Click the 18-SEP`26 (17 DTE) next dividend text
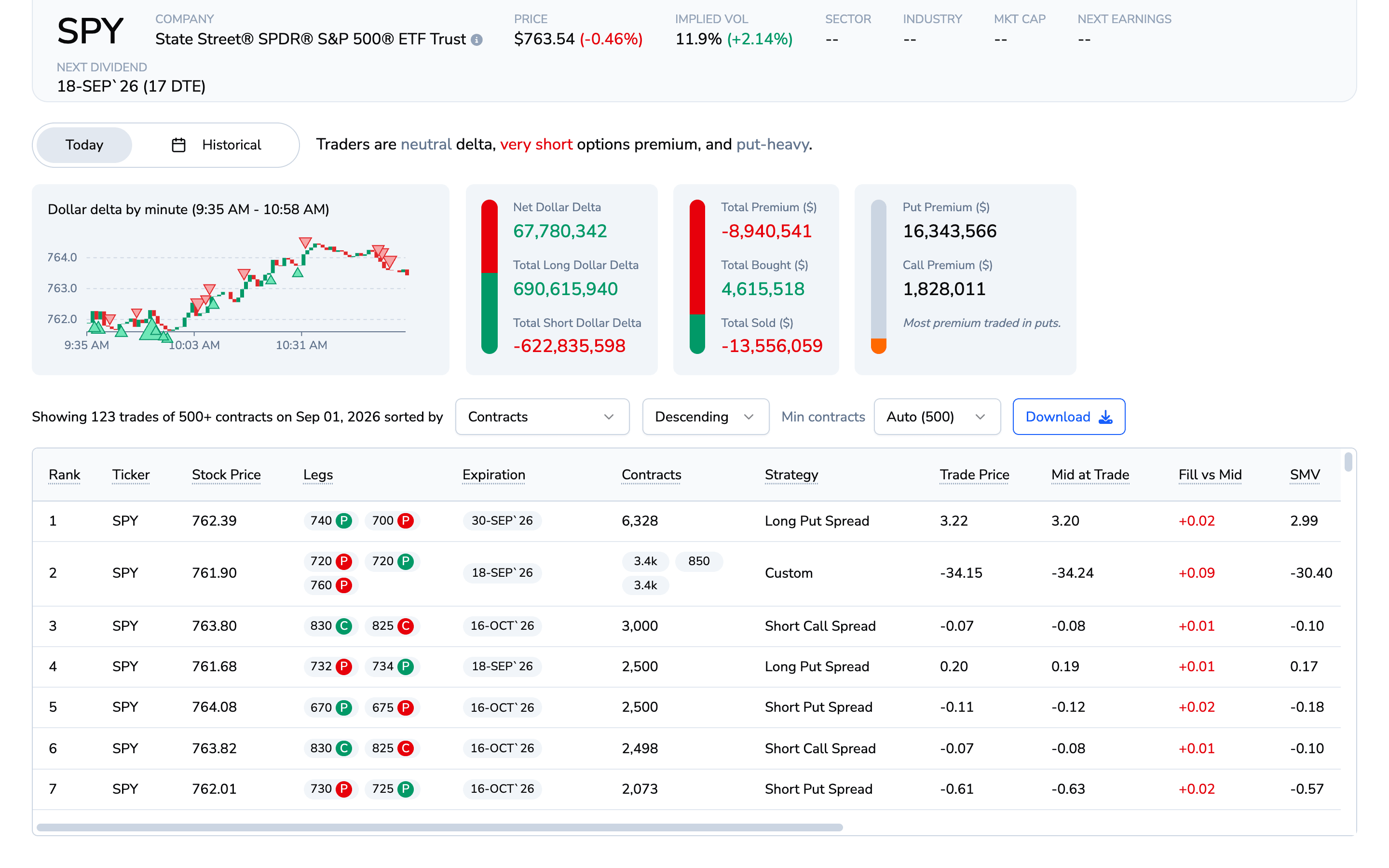Screen dimensions: 1389x868 point(131,86)
